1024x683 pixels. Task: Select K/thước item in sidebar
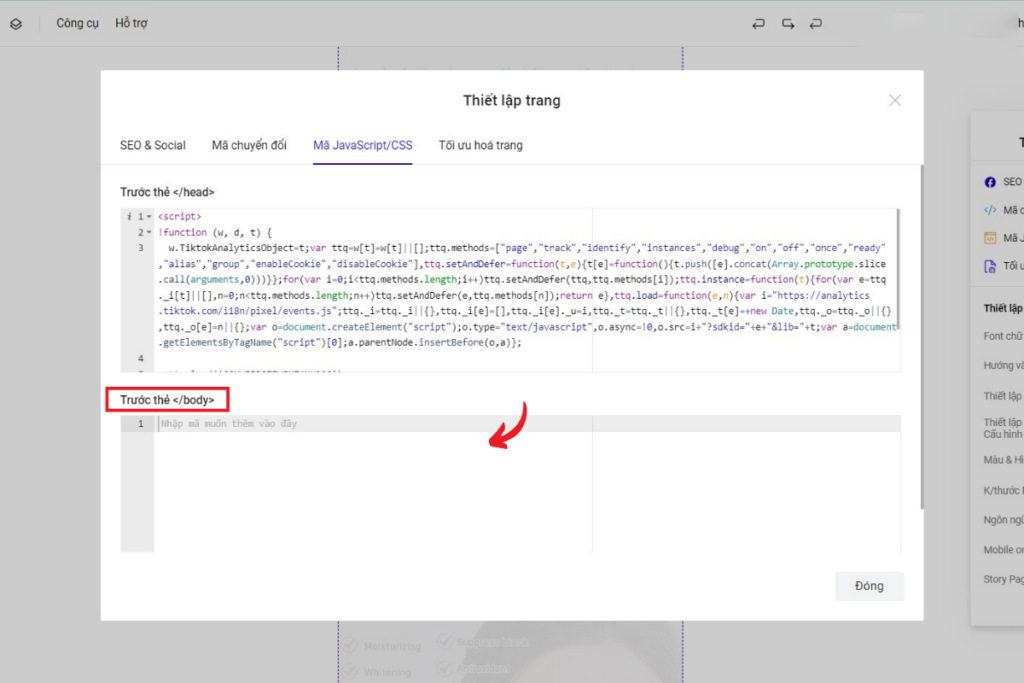pos(1003,490)
